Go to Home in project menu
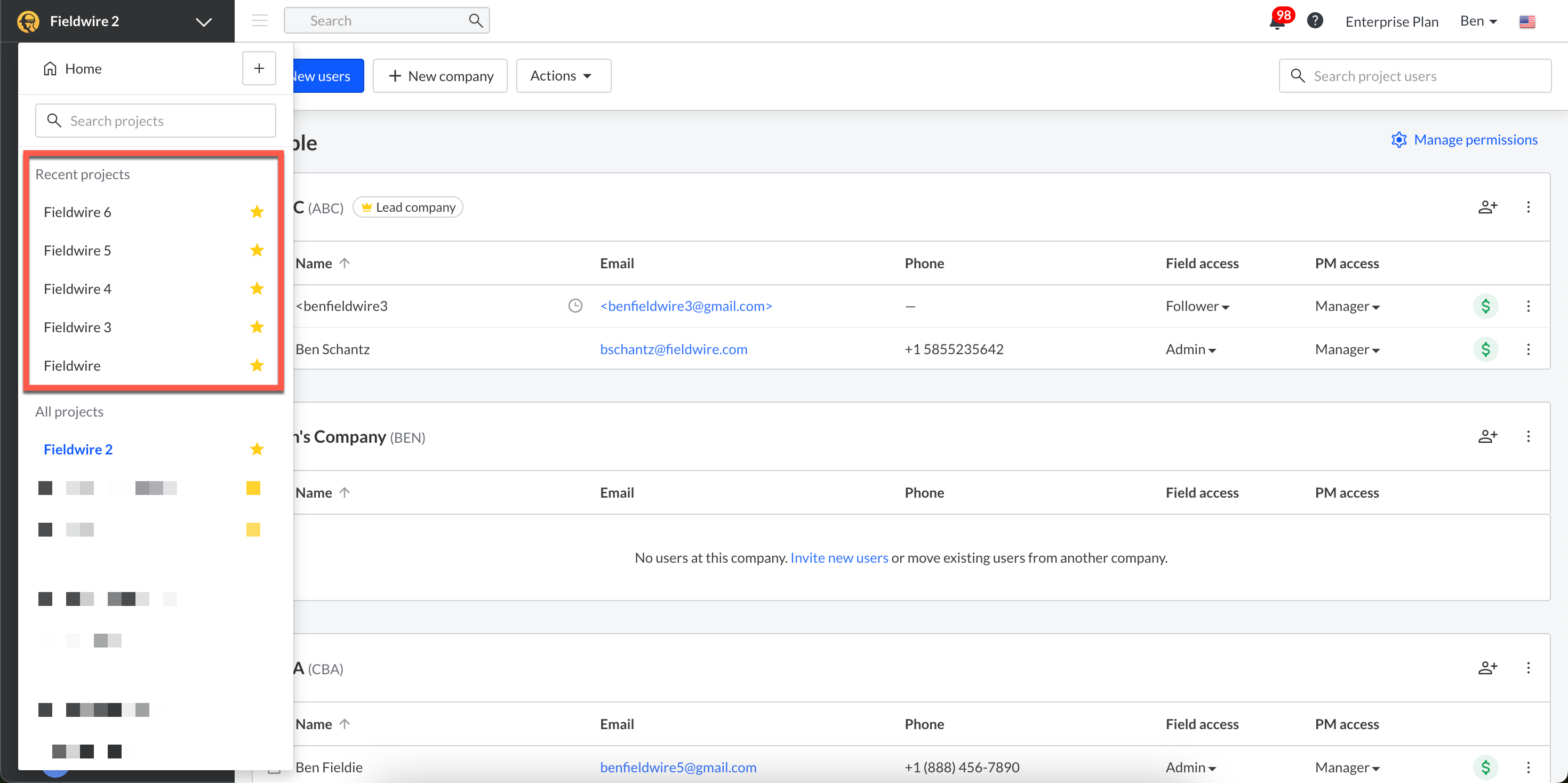1568x783 pixels. coord(73,69)
